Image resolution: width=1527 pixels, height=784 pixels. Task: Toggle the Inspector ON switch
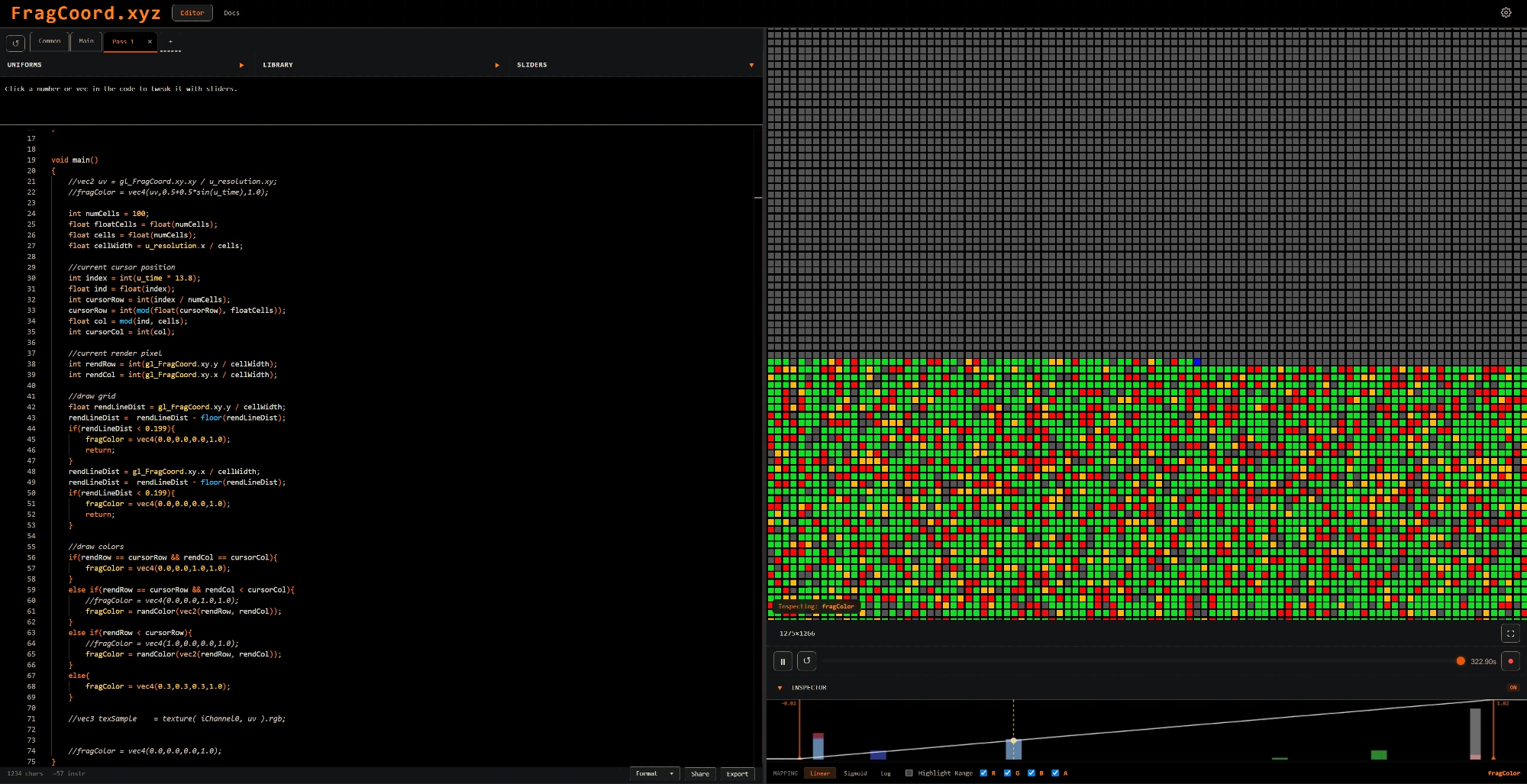[1512, 688]
